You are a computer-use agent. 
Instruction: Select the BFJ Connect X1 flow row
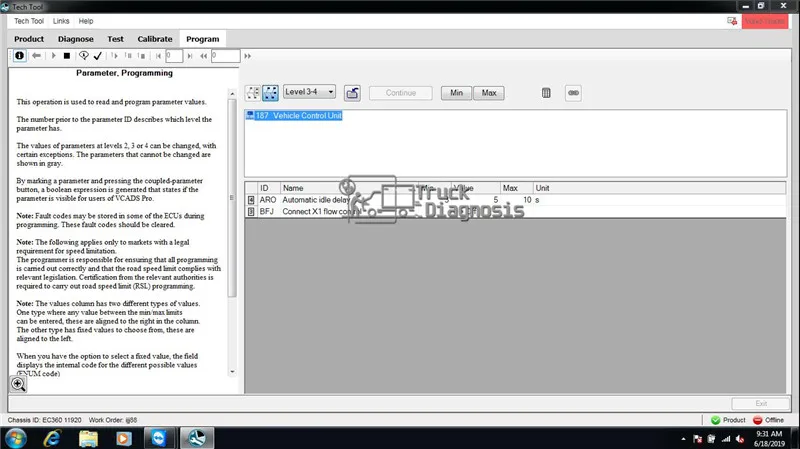click(515, 212)
